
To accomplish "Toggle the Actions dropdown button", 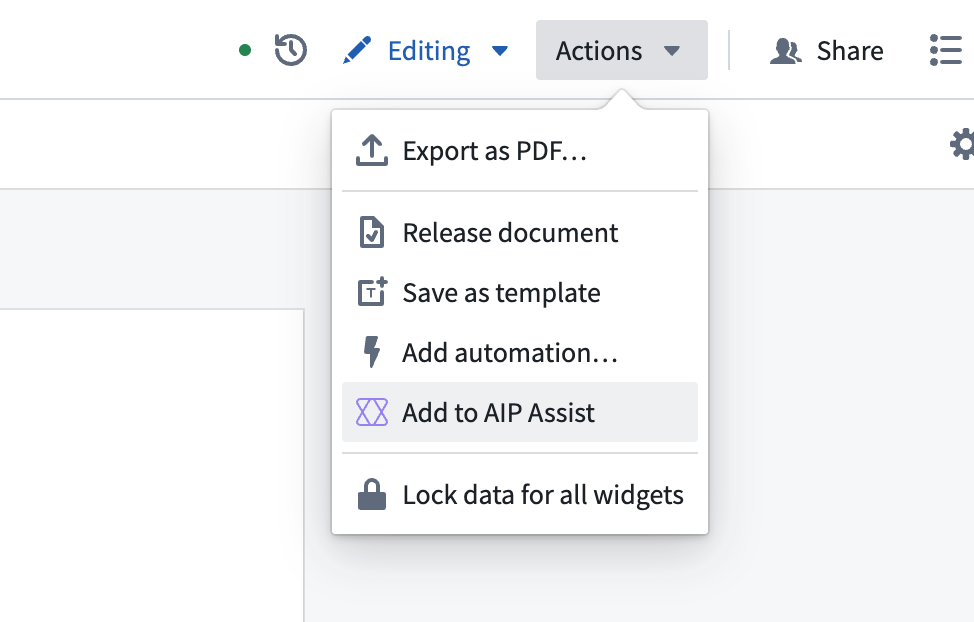I will point(622,50).
